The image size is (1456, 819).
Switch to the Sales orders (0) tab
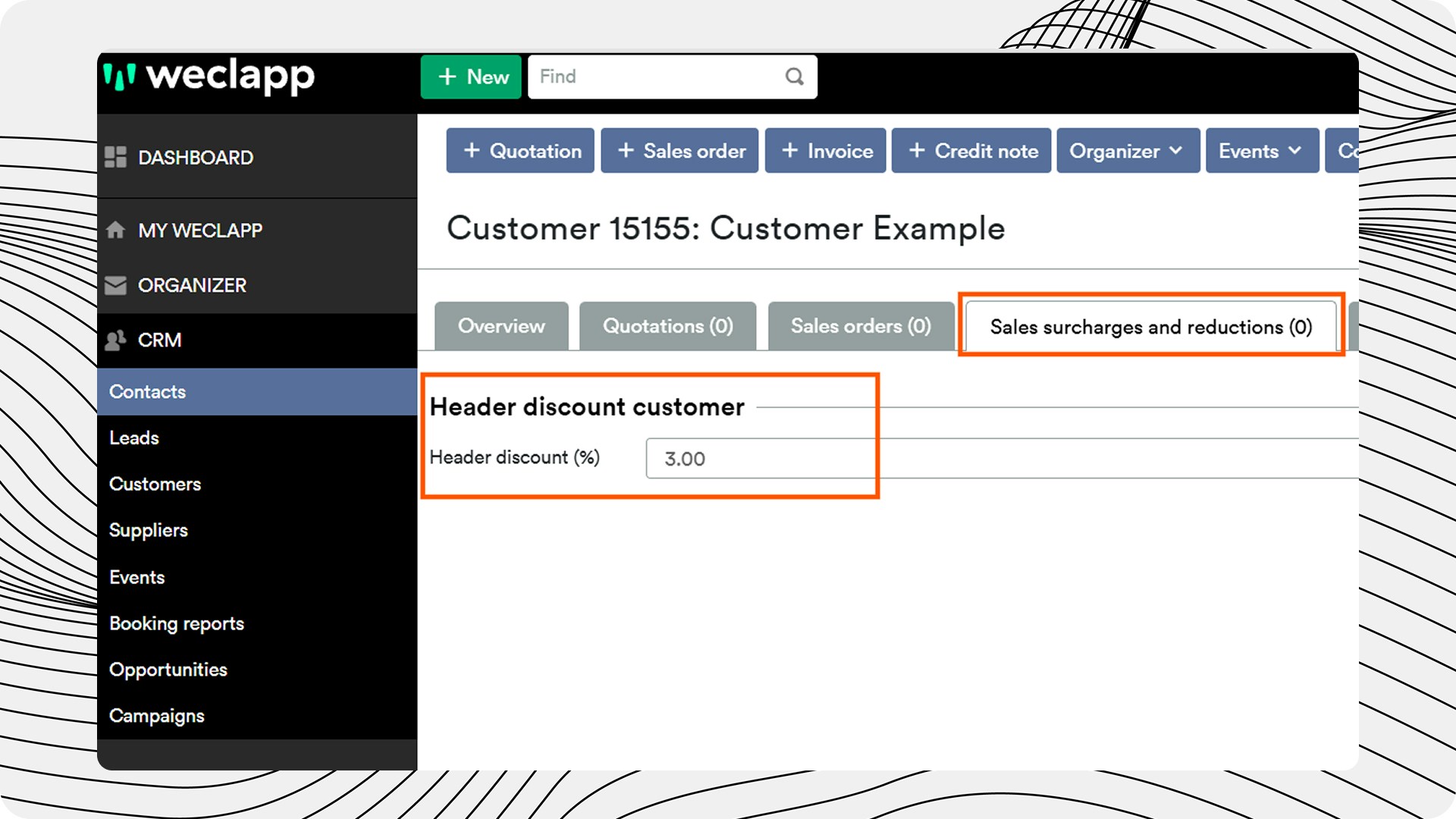(861, 326)
